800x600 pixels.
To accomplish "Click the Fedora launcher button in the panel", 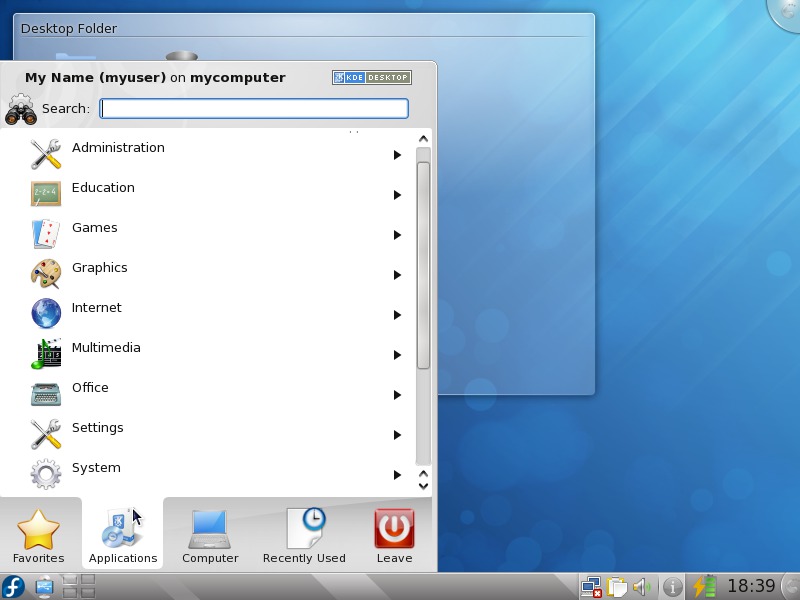I will [x=13, y=586].
